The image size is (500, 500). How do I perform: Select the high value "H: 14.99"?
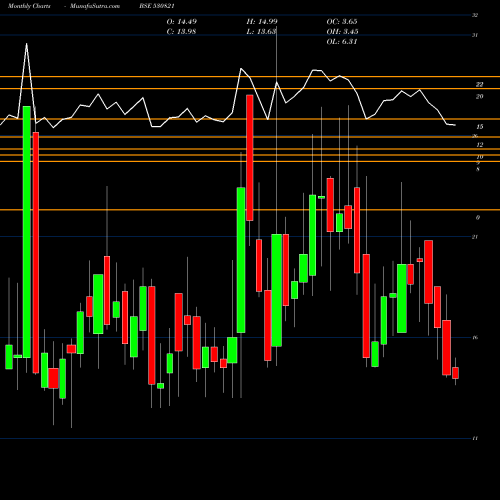[262, 22]
